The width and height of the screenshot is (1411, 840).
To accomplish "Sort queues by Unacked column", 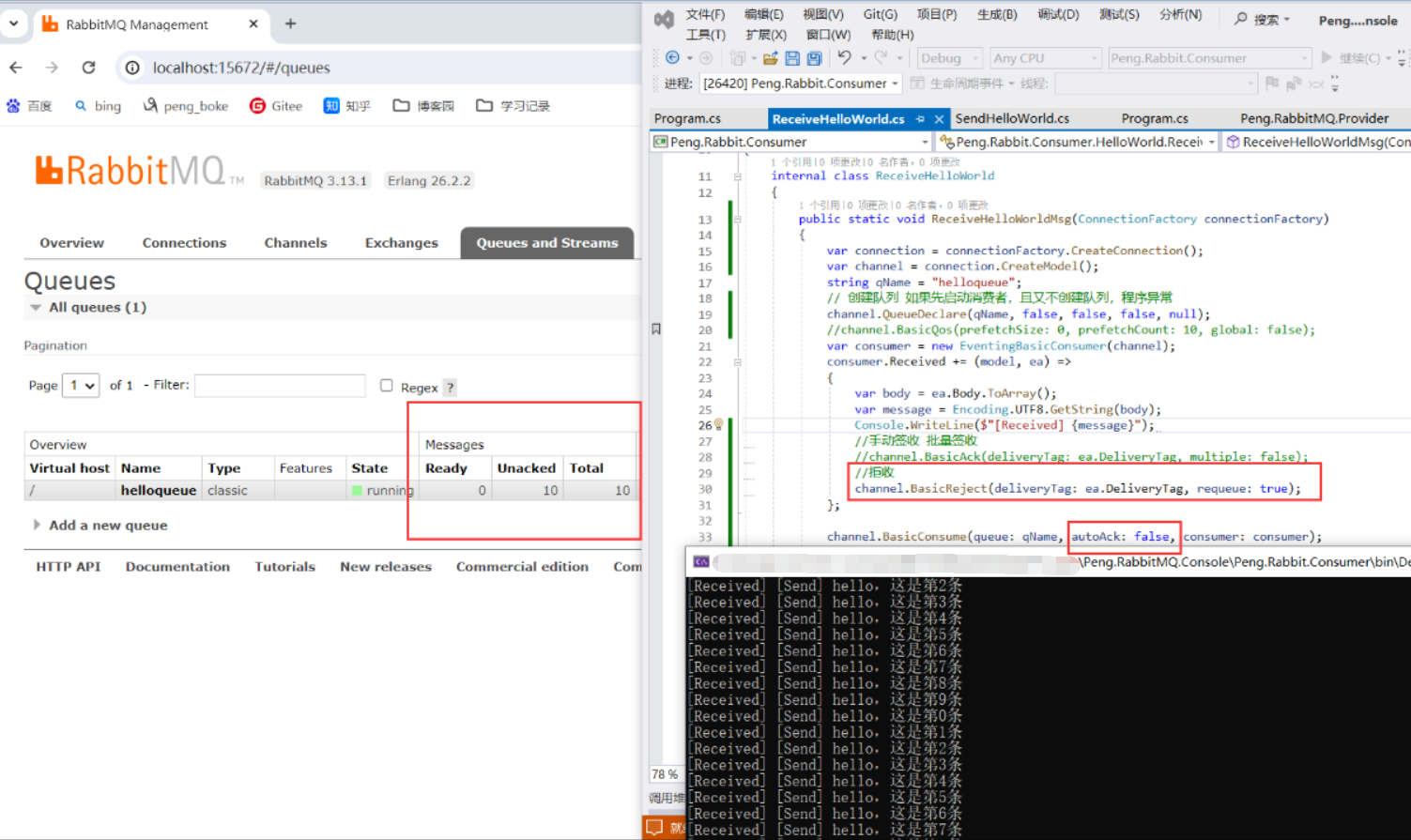I will click(527, 467).
